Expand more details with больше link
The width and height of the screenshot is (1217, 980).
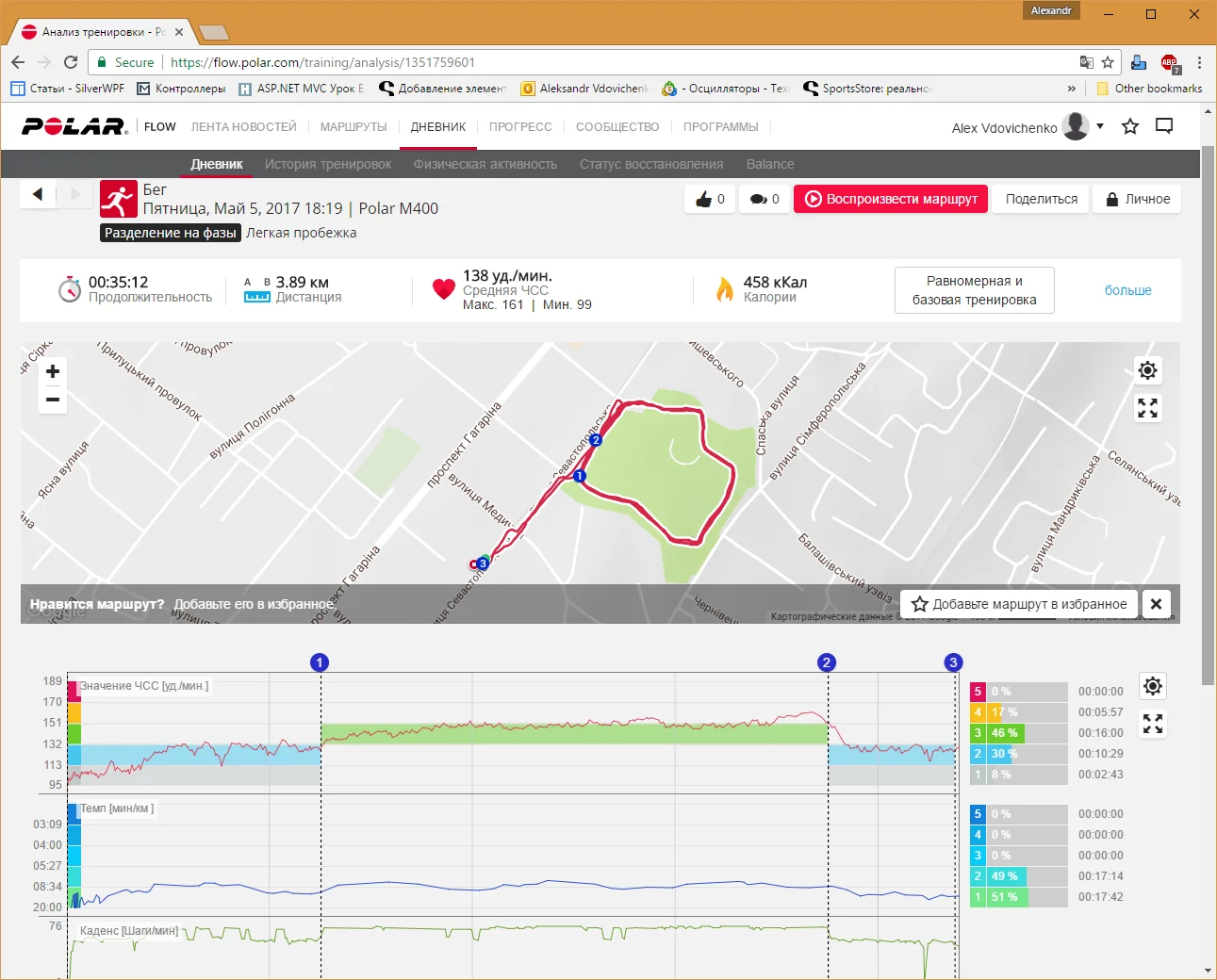click(x=1127, y=290)
